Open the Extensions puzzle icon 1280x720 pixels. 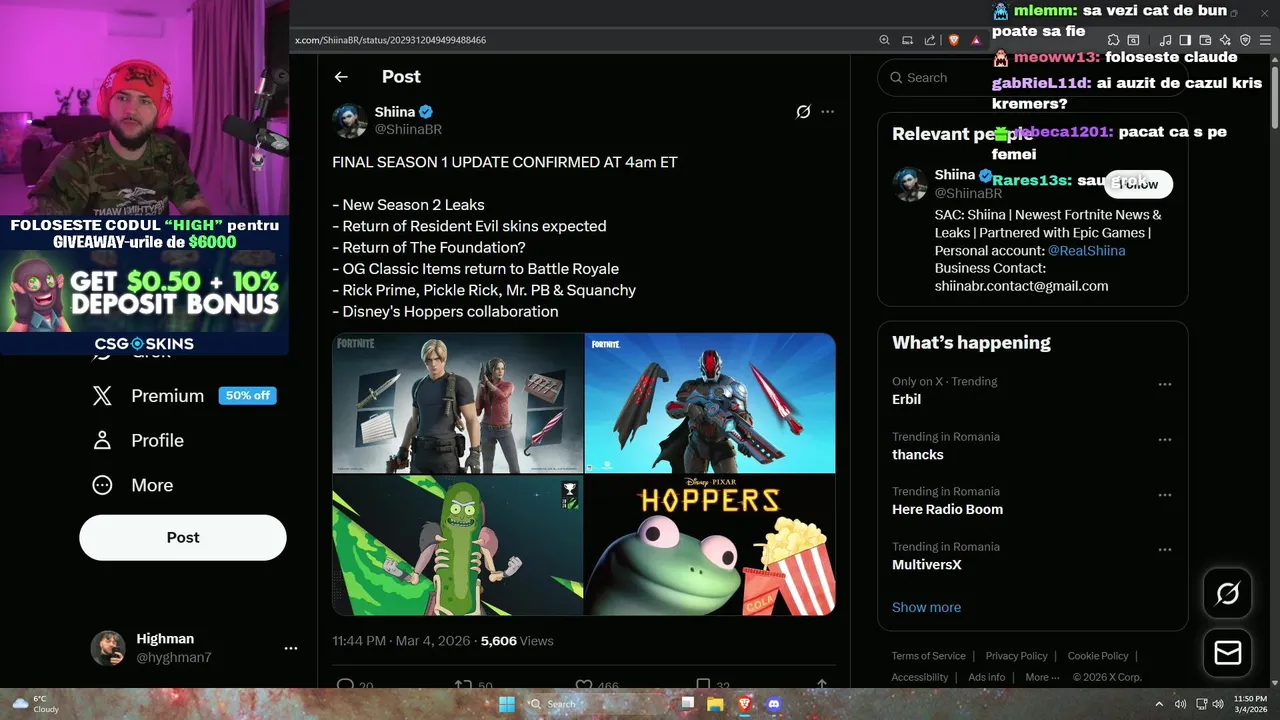point(1113,40)
